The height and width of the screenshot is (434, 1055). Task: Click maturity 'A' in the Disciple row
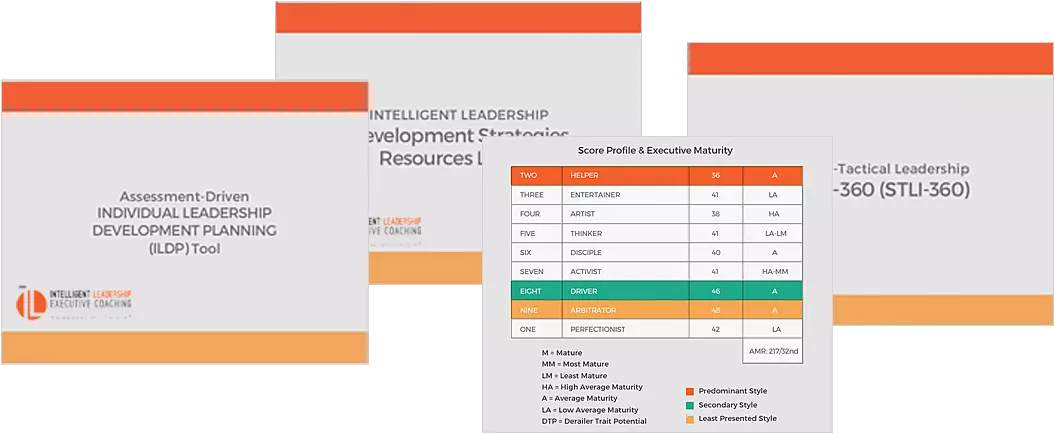pos(772,252)
